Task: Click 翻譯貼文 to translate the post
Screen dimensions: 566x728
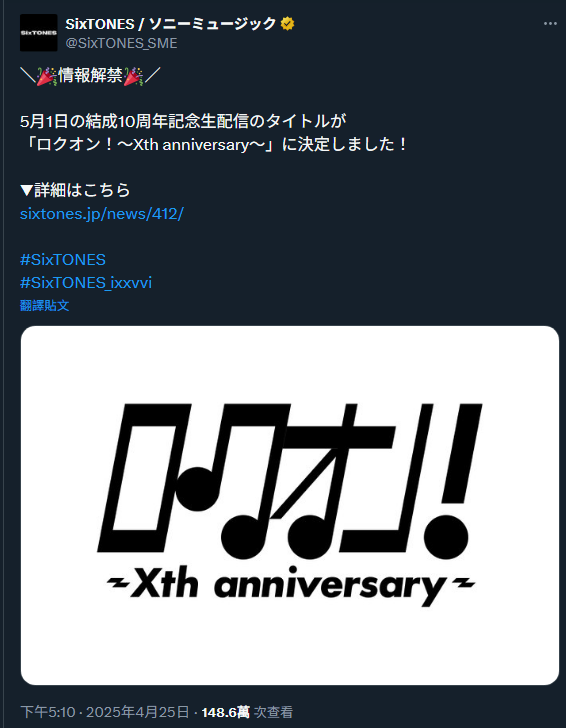Action: 45,306
